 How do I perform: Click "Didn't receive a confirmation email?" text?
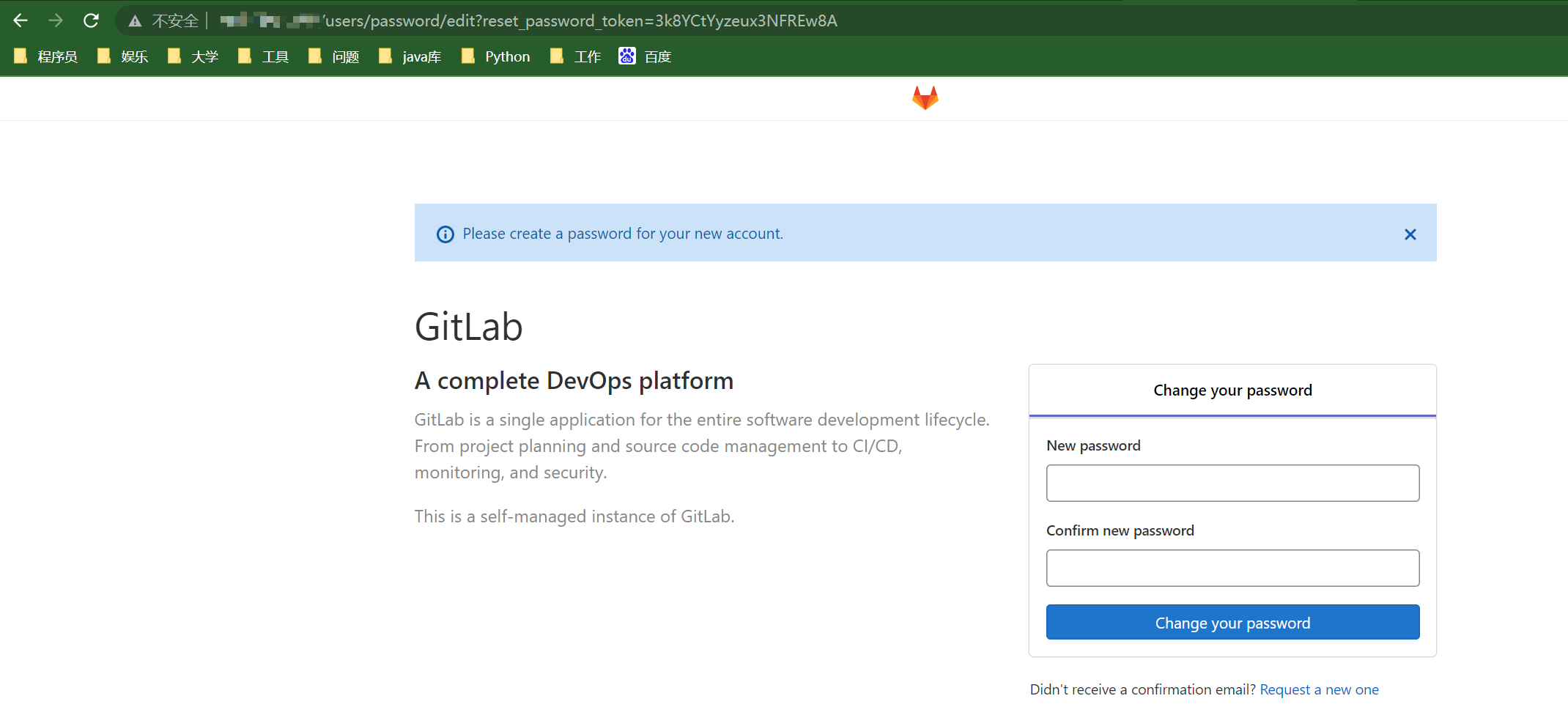point(1143,689)
